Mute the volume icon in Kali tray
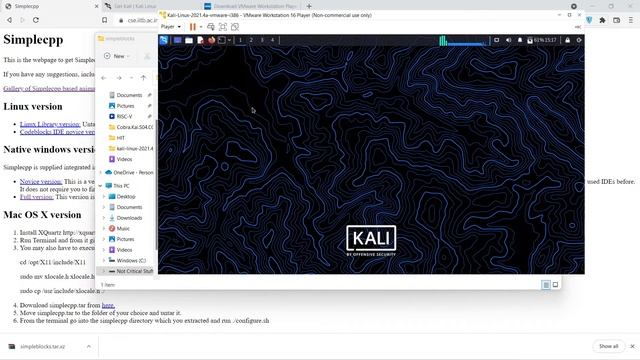This screenshot has height=360, width=640. pos(508,40)
